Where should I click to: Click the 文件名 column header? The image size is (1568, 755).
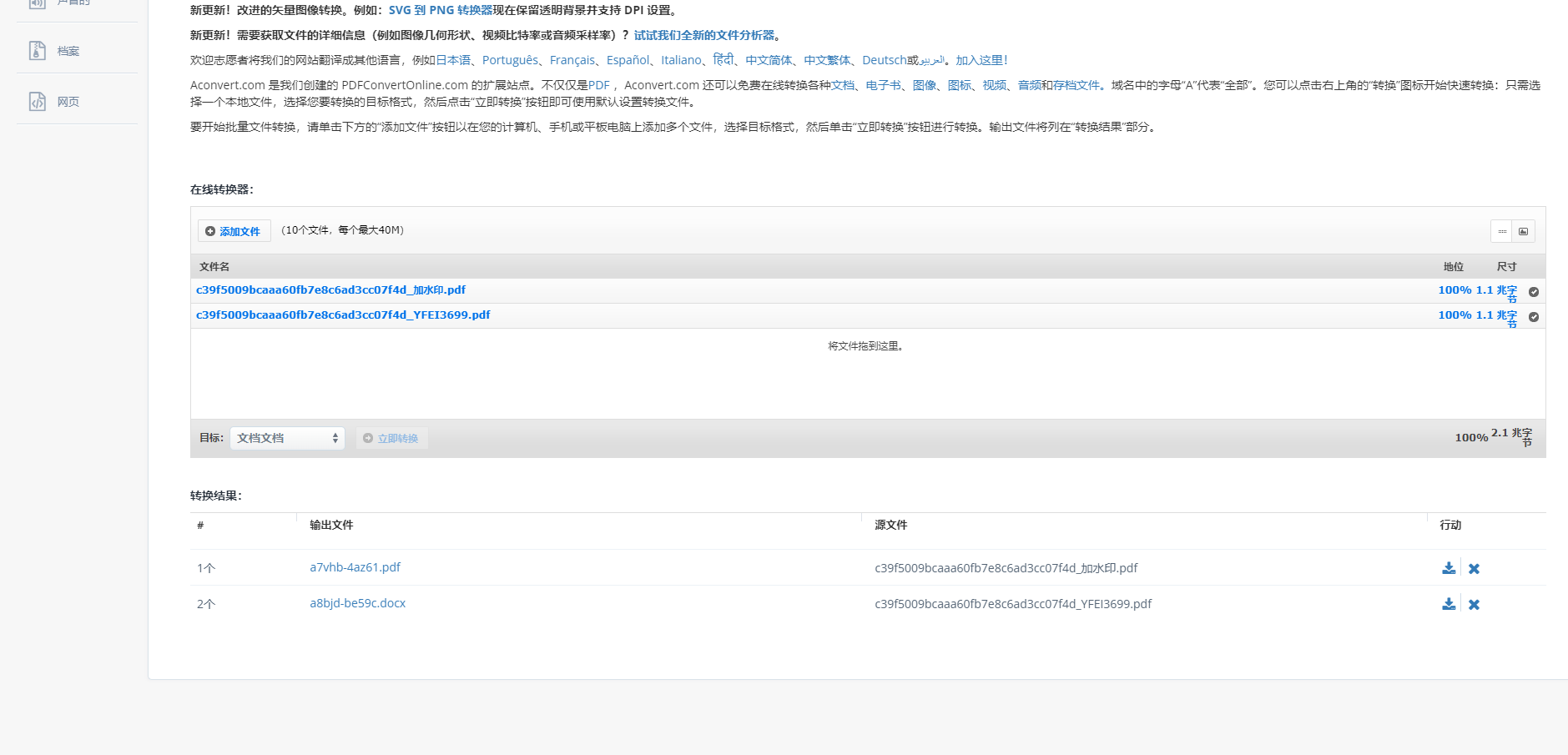pos(214,267)
